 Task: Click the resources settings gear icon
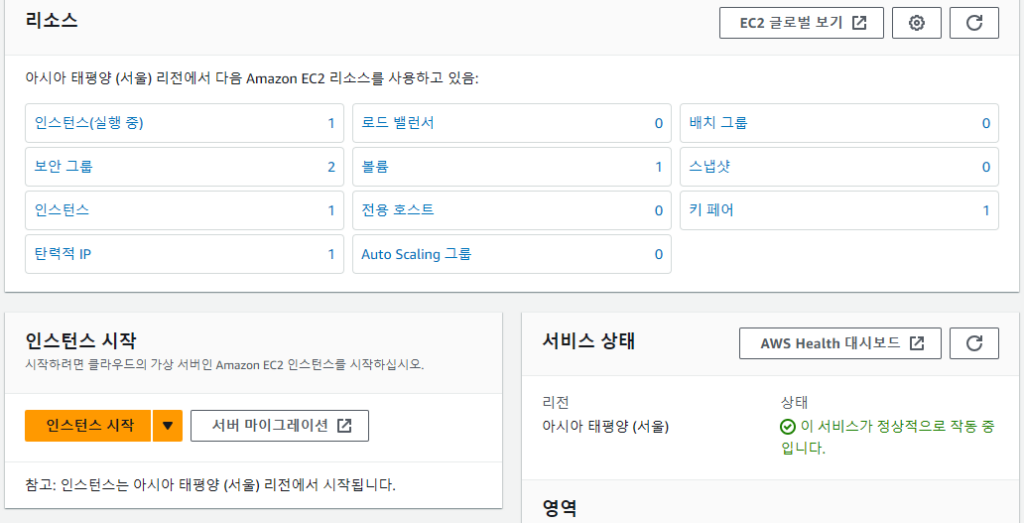click(x=916, y=22)
